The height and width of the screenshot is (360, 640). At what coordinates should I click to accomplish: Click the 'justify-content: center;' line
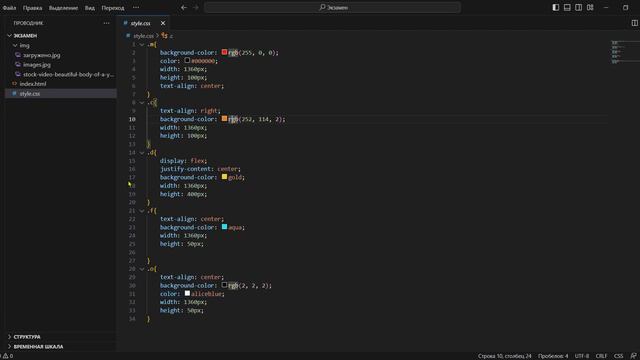coord(200,169)
